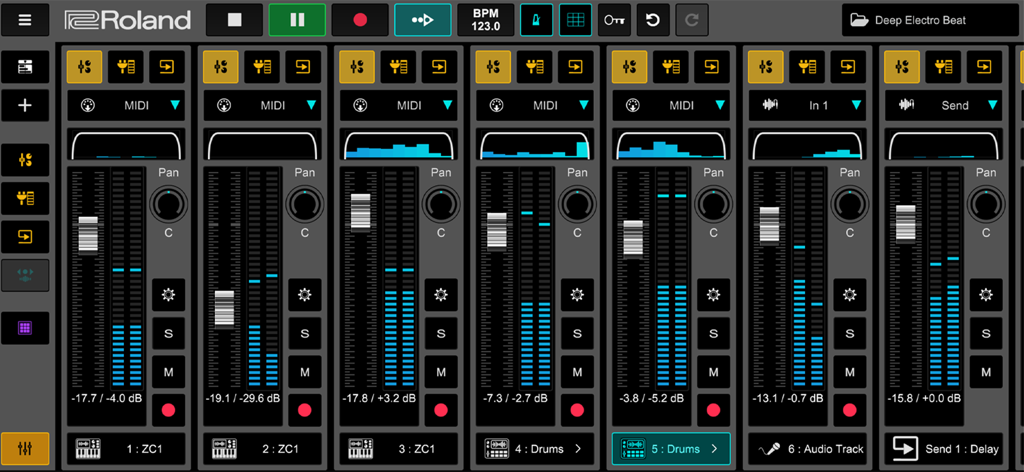Image resolution: width=1024 pixels, height=472 pixels.
Task: Open MIDI input dropdown on track 3
Action: pos(398,105)
